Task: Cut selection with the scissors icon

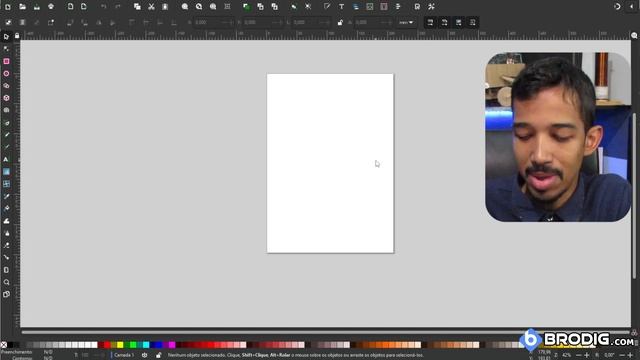Action: click(x=151, y=7)
